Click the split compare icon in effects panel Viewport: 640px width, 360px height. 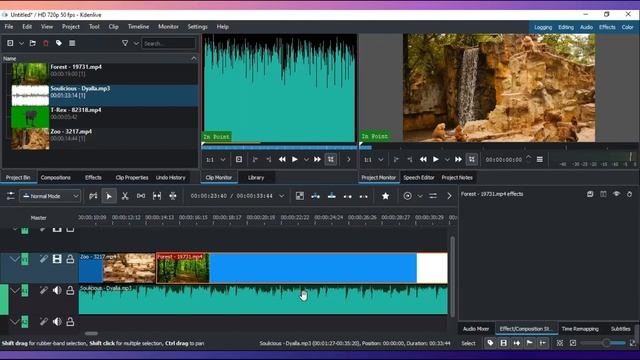(x=603, y=194)
